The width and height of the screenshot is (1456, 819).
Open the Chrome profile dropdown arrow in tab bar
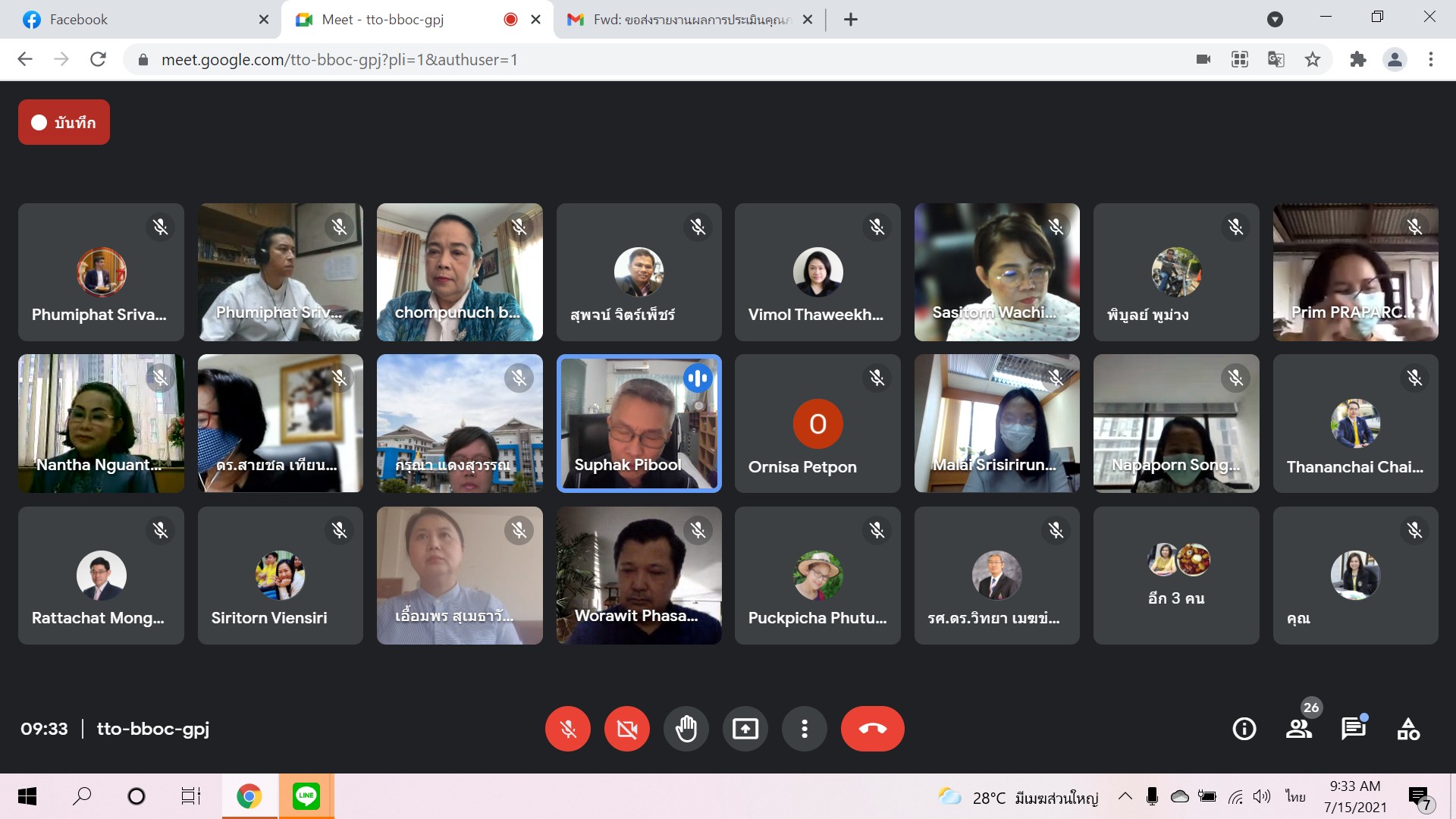1275,20
